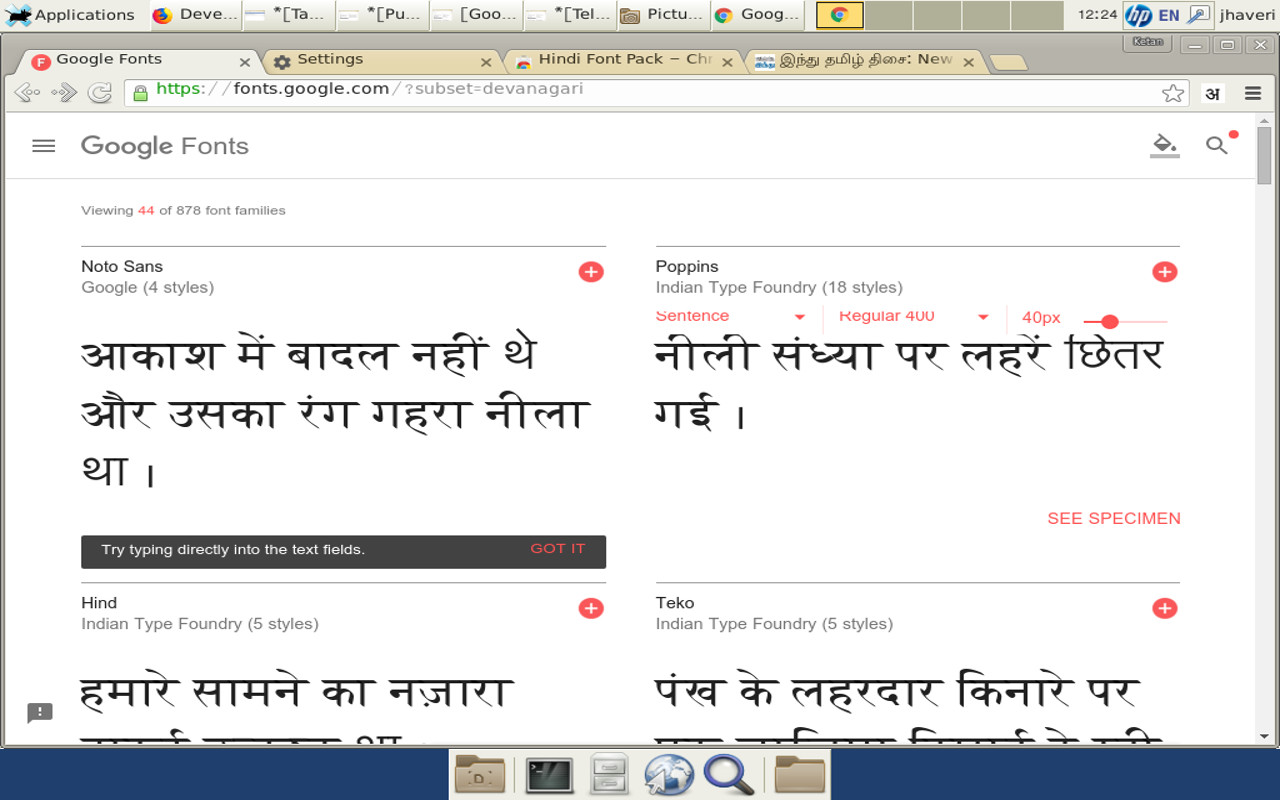Open the web browser globe icon in the taskbar
The height and width of the screenshot is (800, 1280).
669,775
